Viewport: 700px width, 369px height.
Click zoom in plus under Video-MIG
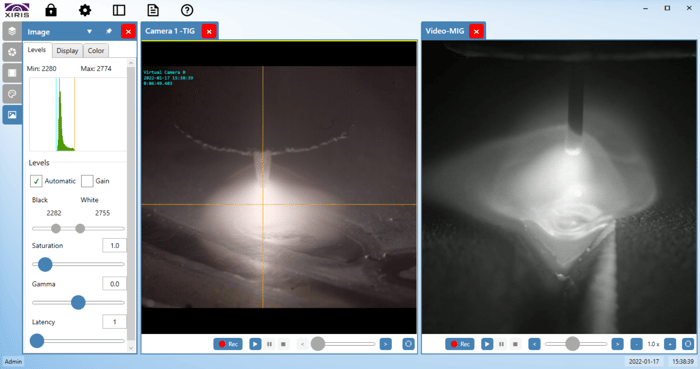pyautogui.click(x=670, y=344)
